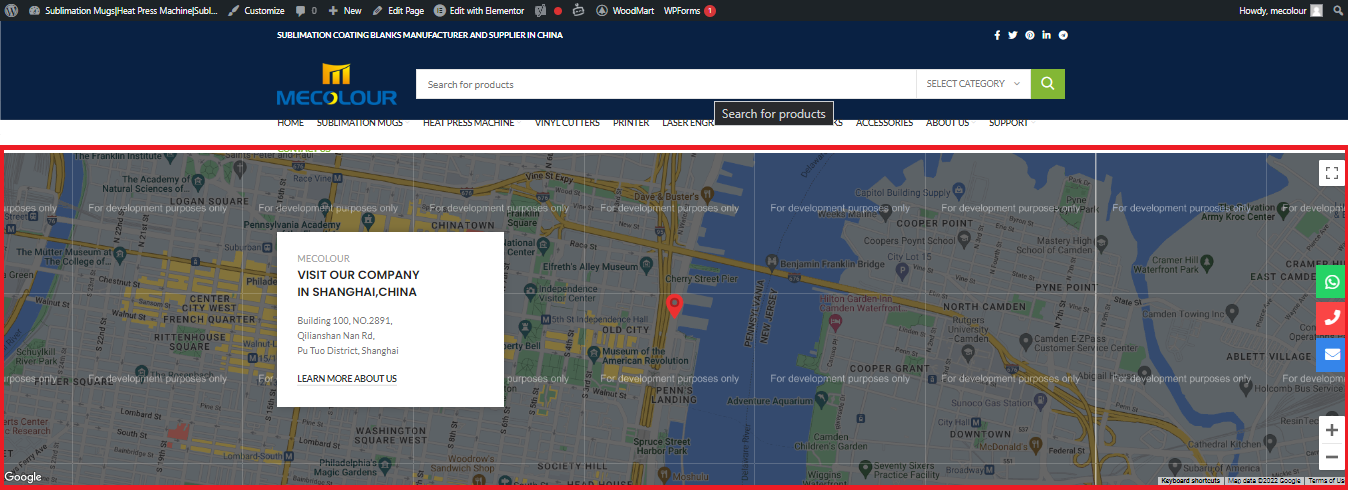
Task: Open the Pinterest social link
Action: [1030, 35]
